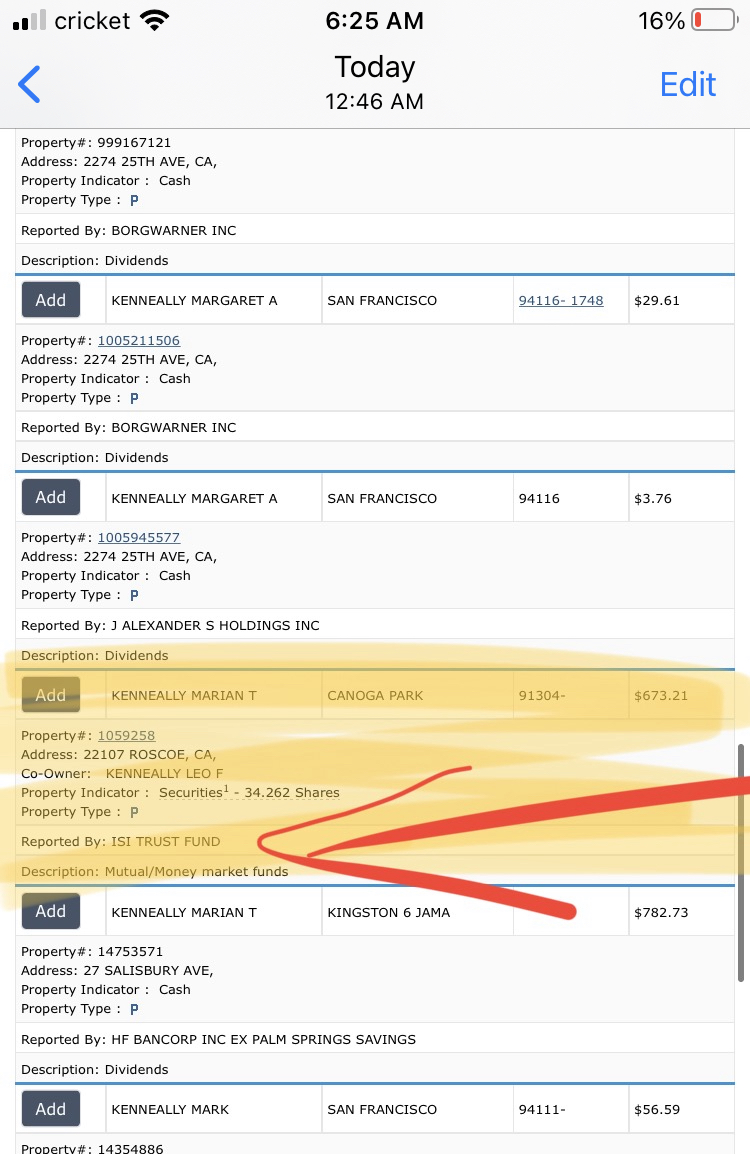Click Property#: 999167121 text
Image resolution: width=750 pixels, height=1154 pixels.
point(96,143)
